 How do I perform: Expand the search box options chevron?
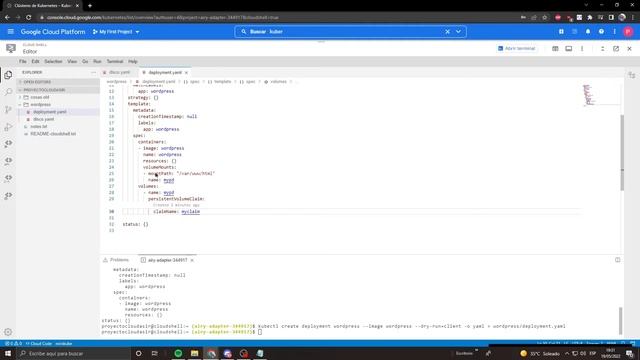pyautogui.click(x=458, y=31)
